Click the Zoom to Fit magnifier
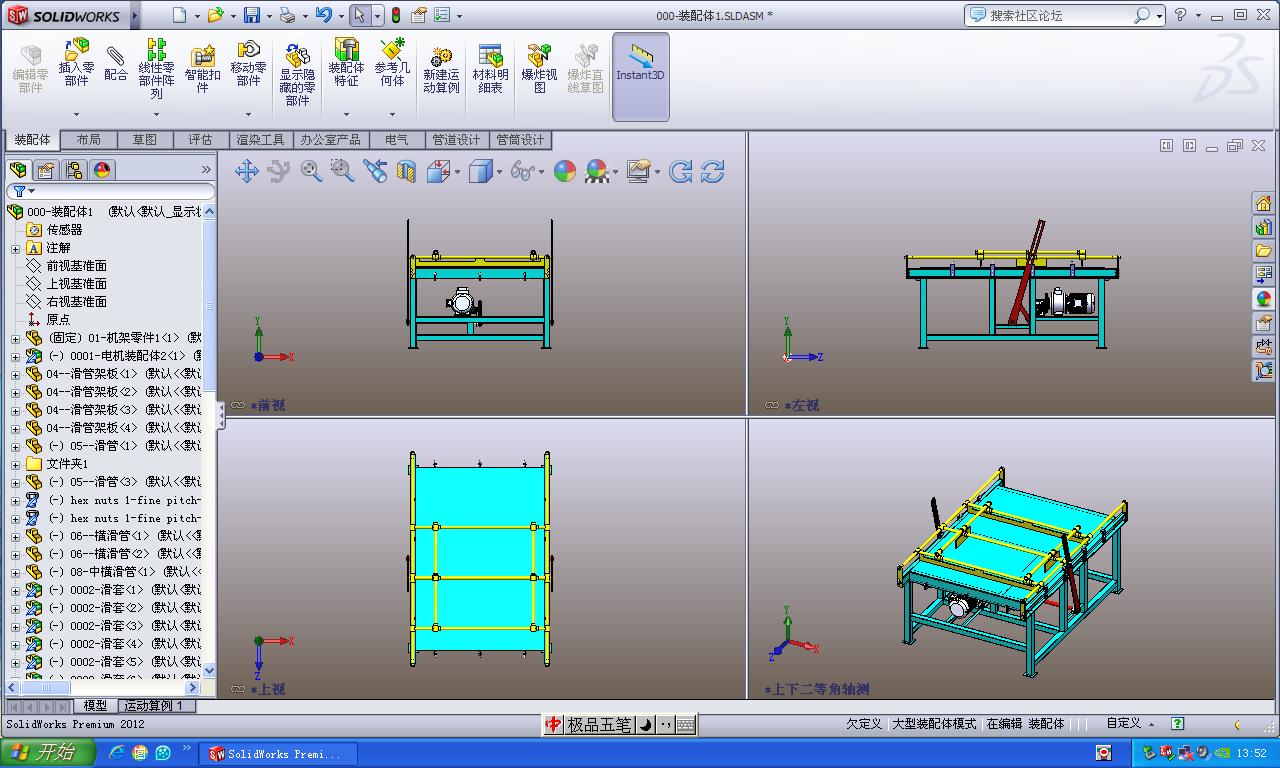Viewport: 1280px width, 768px height. pyautogui.click(x=311, y=171)
